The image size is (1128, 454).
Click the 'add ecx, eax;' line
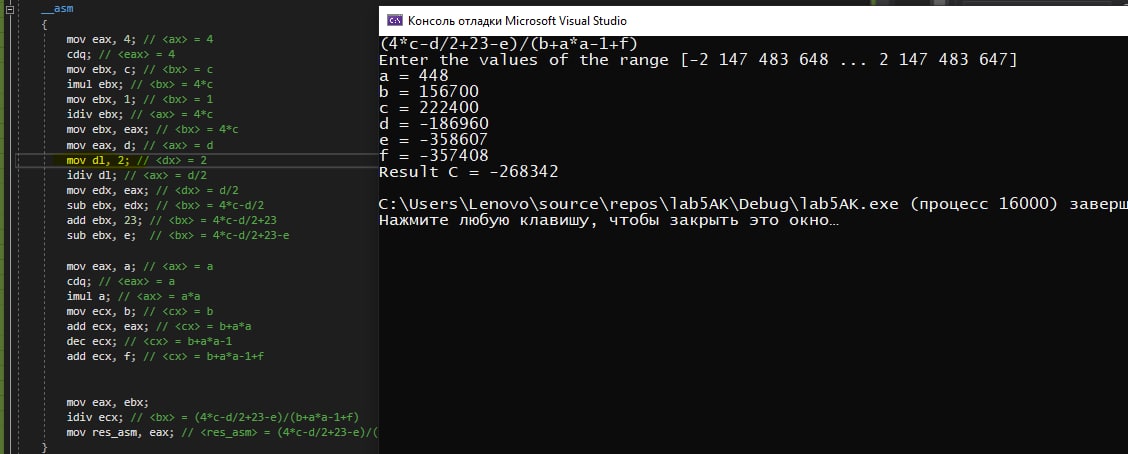coord(158,327)
